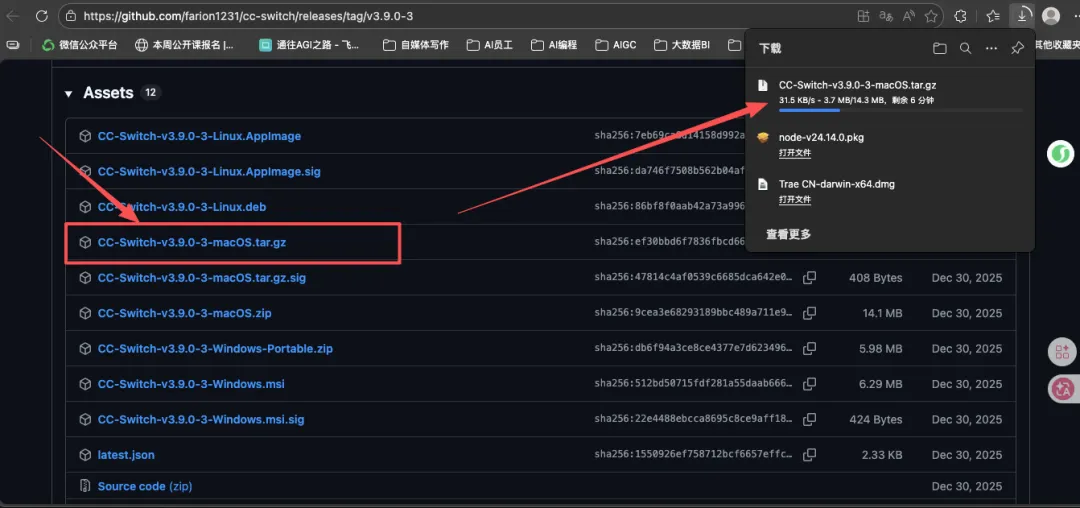The height and width of the screenshot is (508, 1080).
Task: Search downloads with magnifier icon
Action: [x=966, y=48]
